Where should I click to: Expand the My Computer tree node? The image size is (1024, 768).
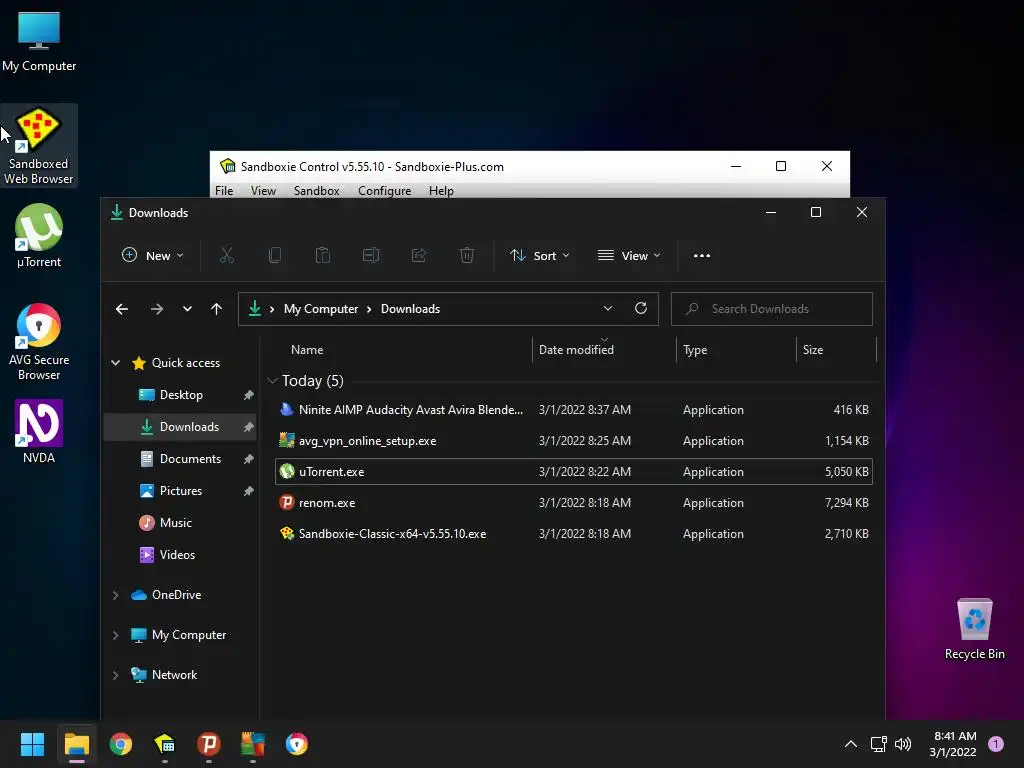tap(116, 635)
